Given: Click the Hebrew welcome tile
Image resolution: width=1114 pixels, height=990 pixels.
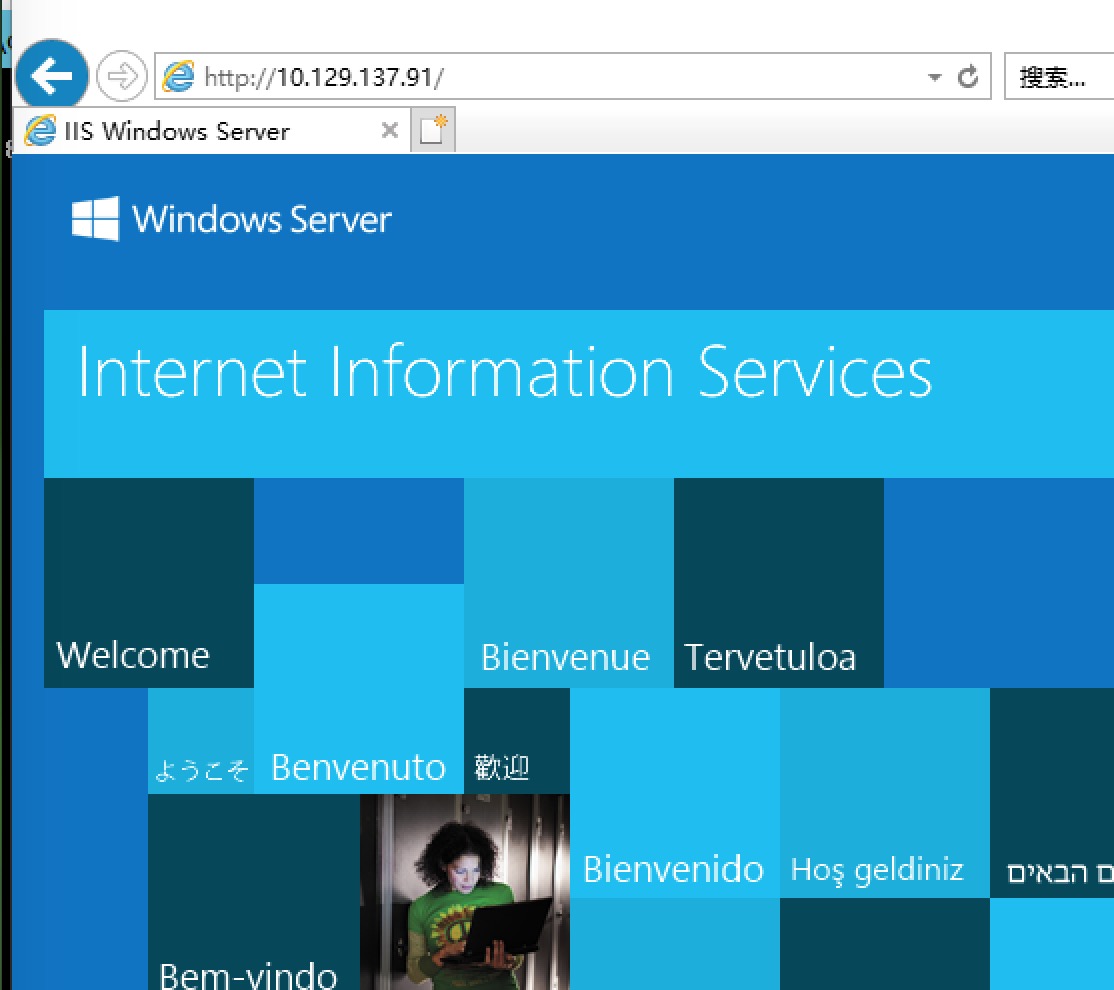Looking at the screenshot, I should (x=1051, y=792).
